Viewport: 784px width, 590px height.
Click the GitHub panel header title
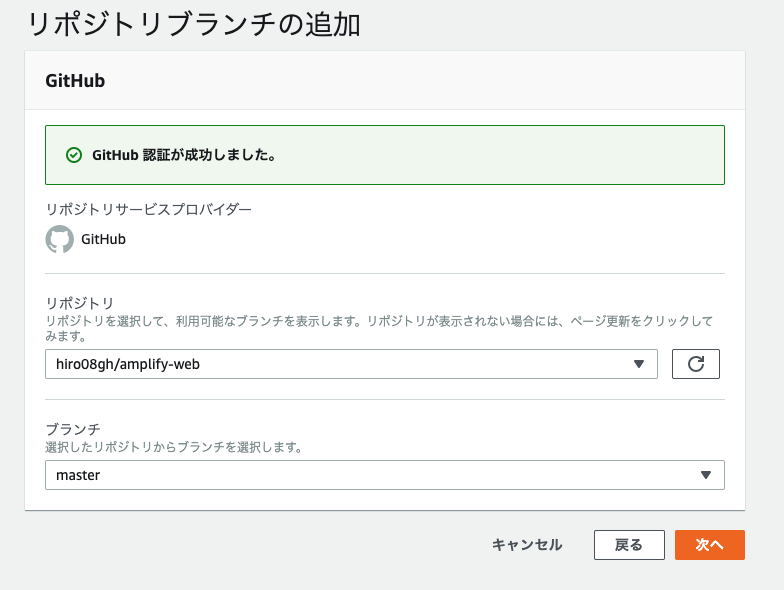pyautogui.click(x=75, y=81)
